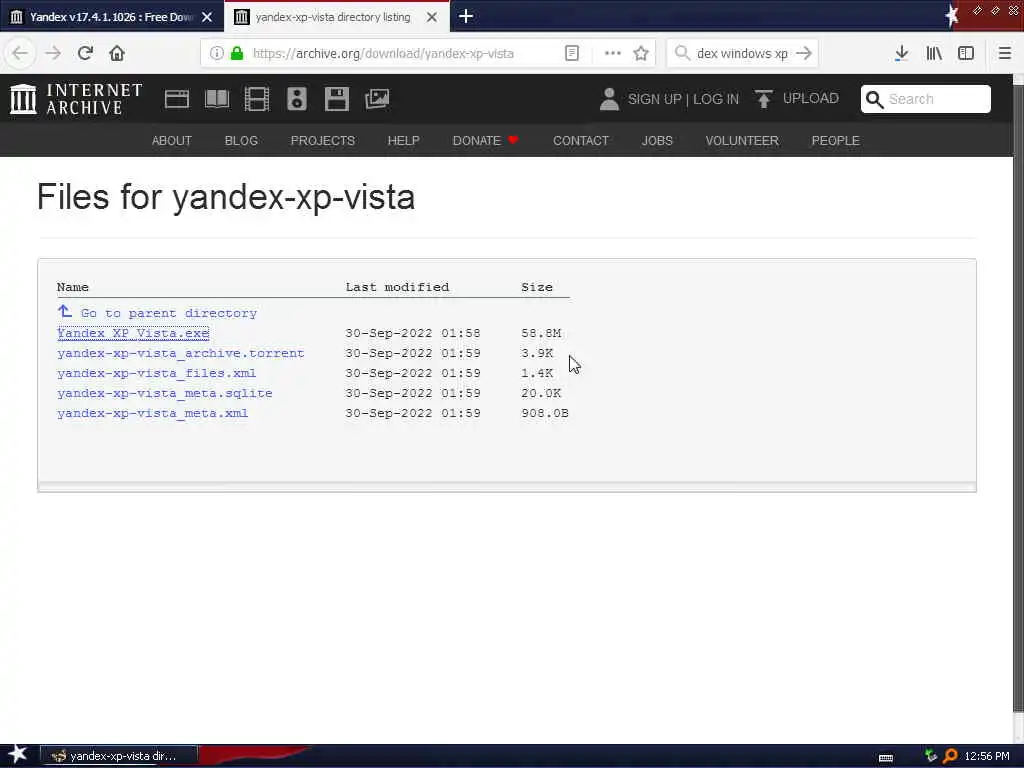
Task: Open the BLOG menu item
Action: tap(241, 140)
